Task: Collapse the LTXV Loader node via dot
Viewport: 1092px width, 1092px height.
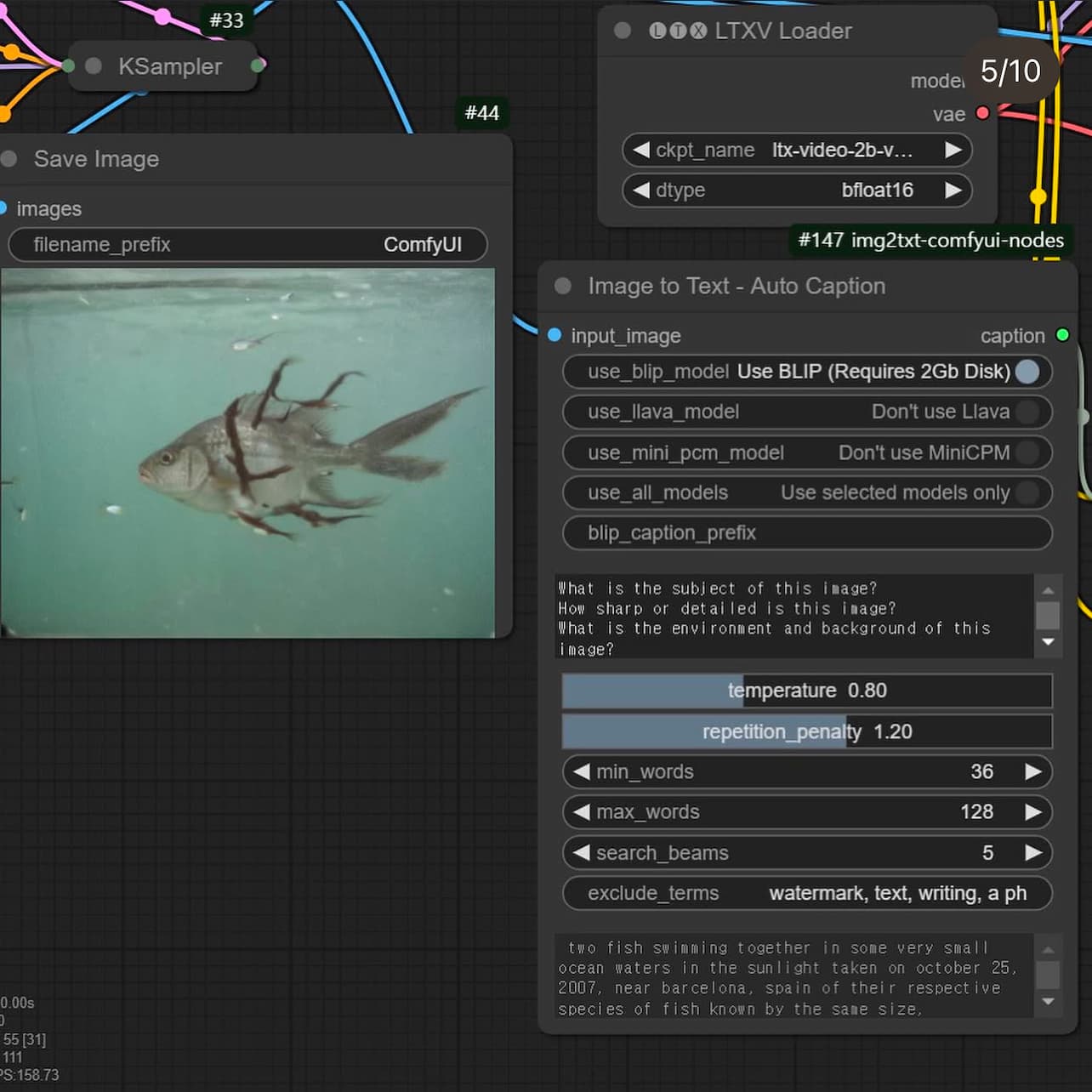Action: coord(623,31)
